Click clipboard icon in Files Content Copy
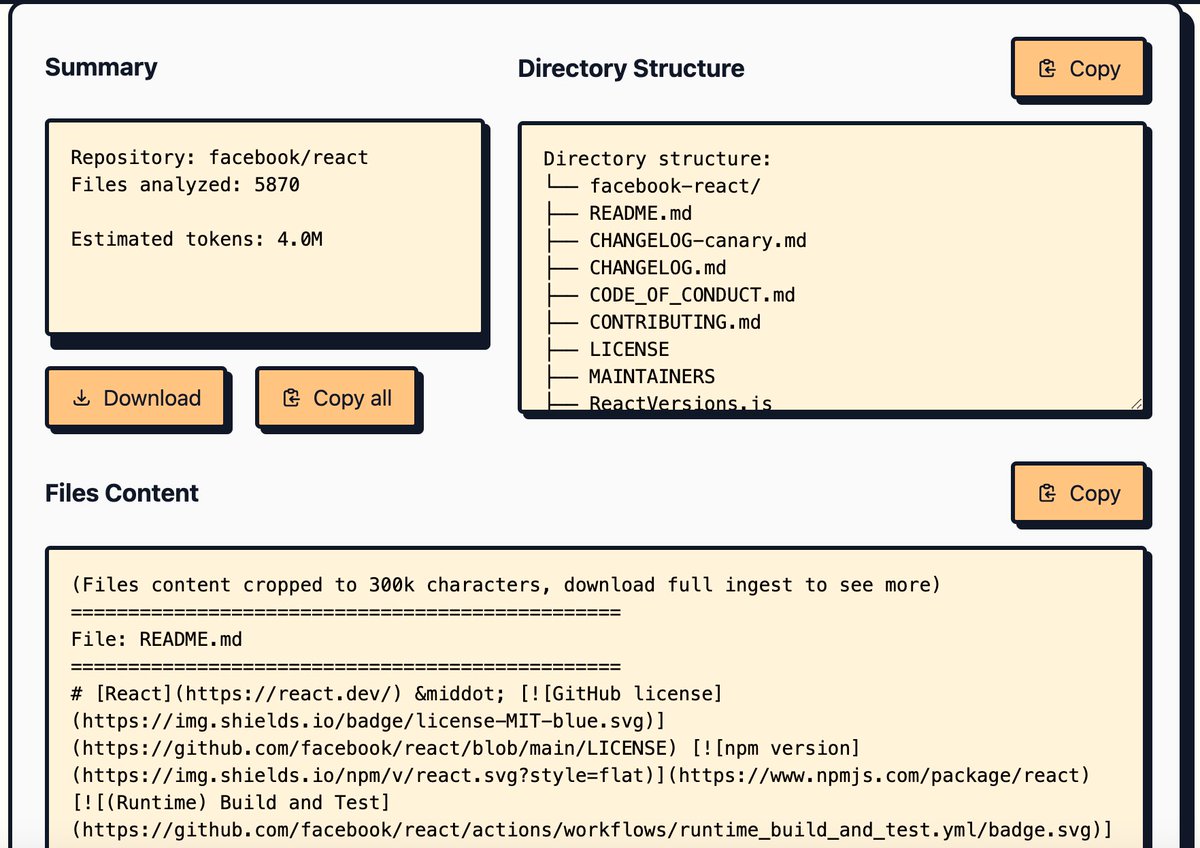The height and width of the screenshot is (848, 1200). click(1048, 493)
